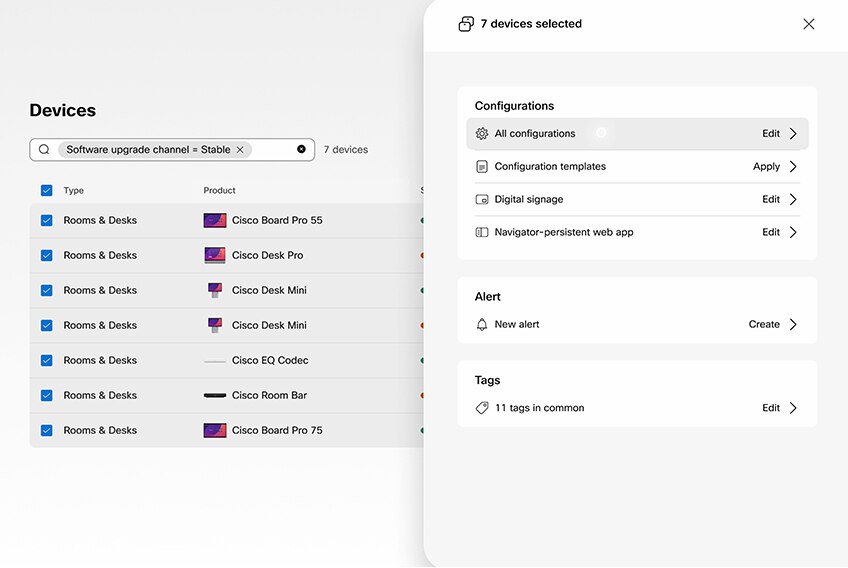This screenshot has width=848, height=568.
Task: Click the Cisco Board Pro 55 thumbnail
Action: click(215, 220)
